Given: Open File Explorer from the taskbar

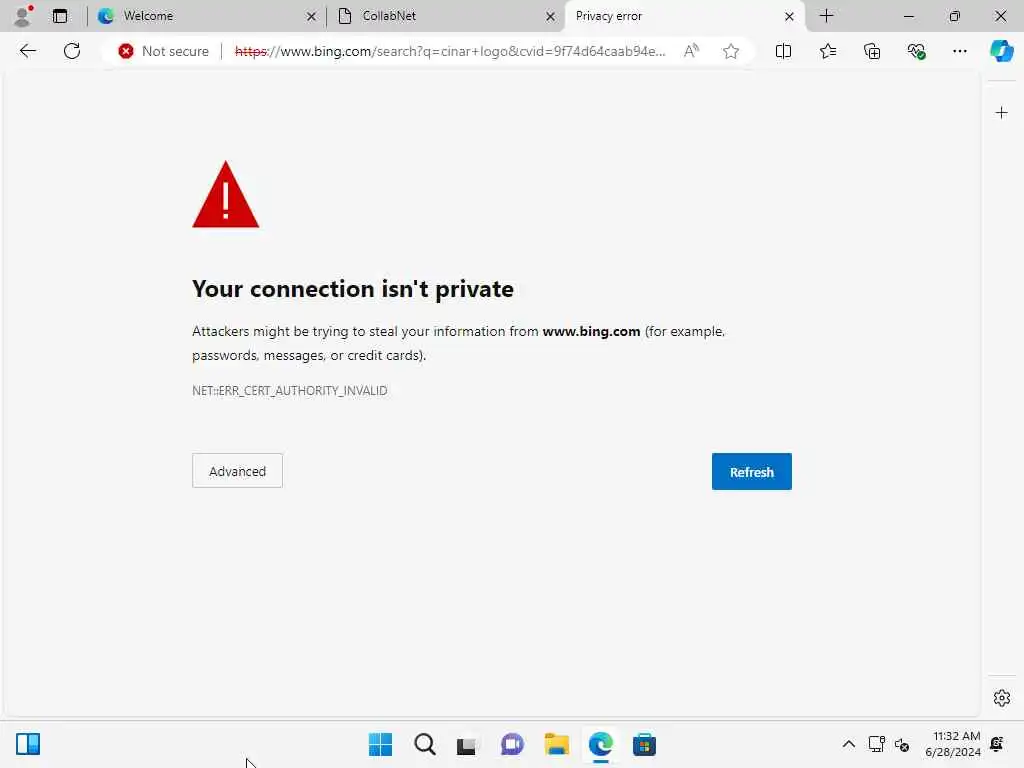Looking at the screenshot, I should pyautogui.click(x=556, y=744).
